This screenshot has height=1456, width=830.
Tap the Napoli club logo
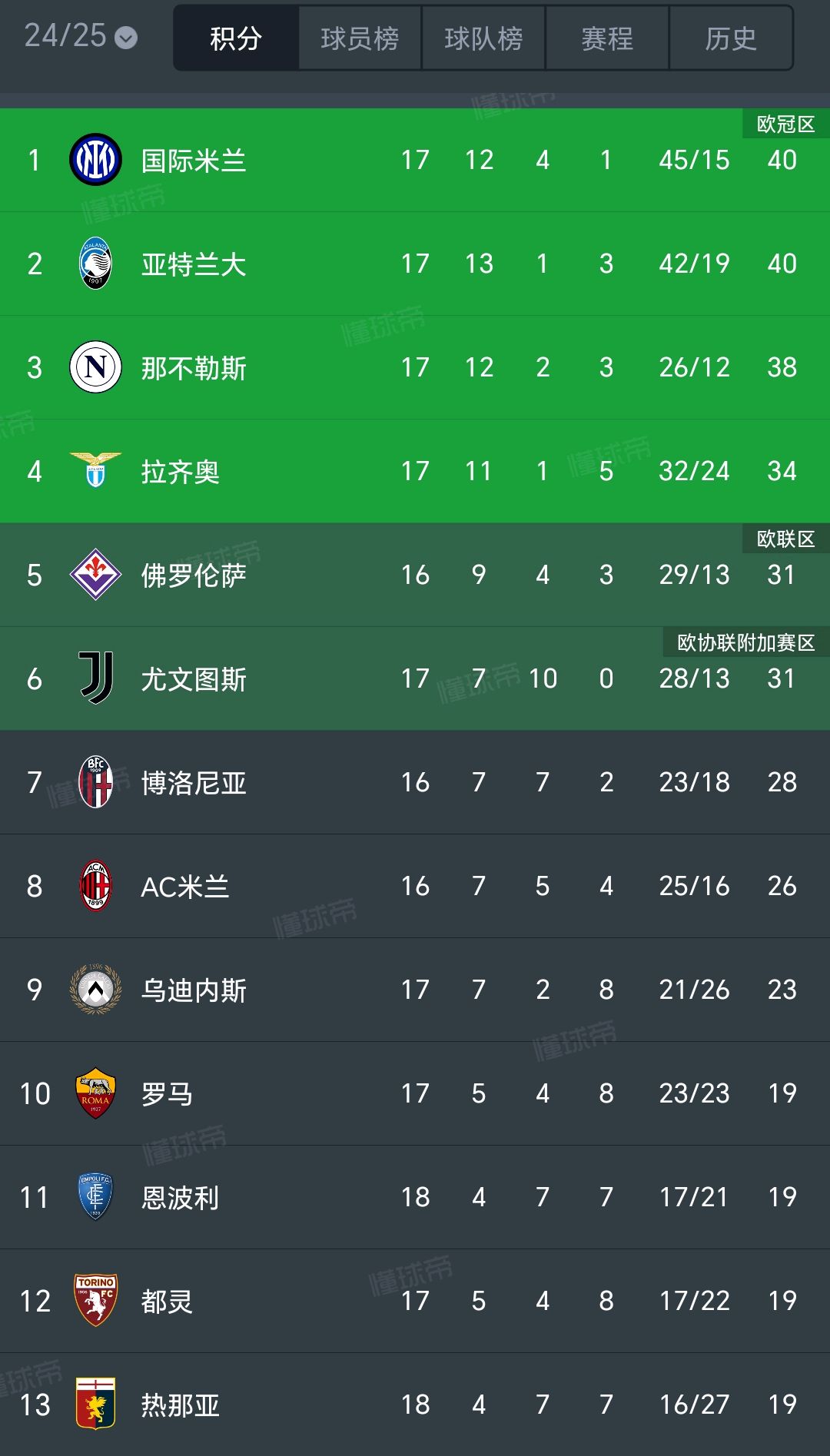(x=95, y=367)
